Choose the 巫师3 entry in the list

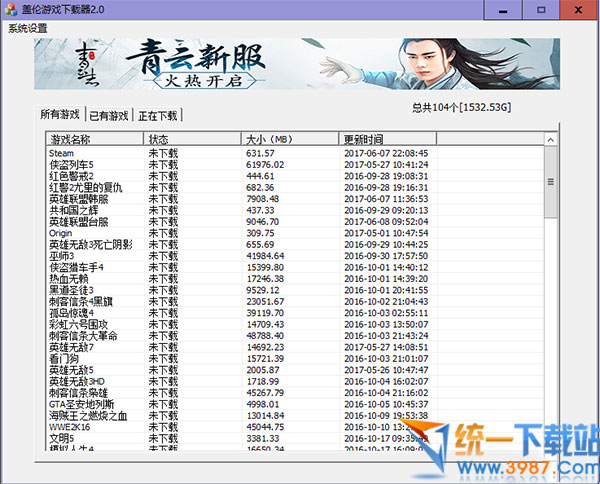click(62, 255)
